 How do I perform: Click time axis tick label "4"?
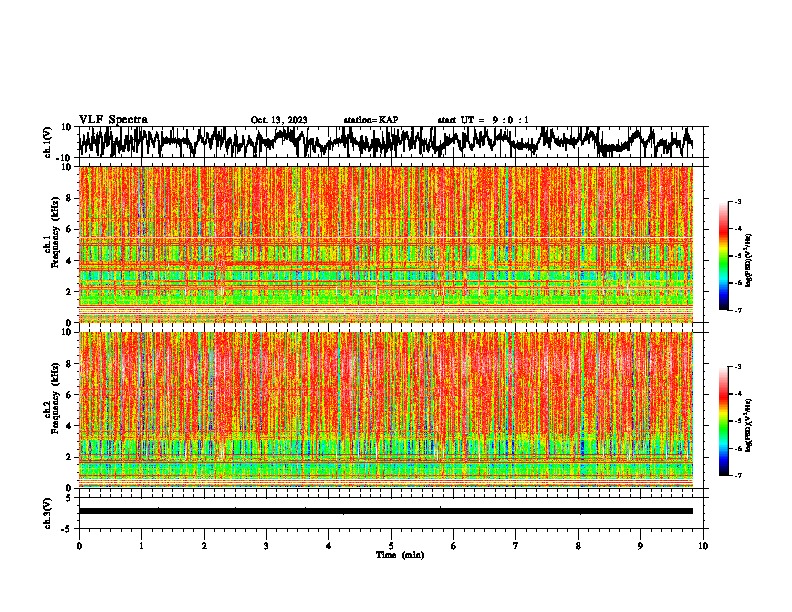[329, 546]
